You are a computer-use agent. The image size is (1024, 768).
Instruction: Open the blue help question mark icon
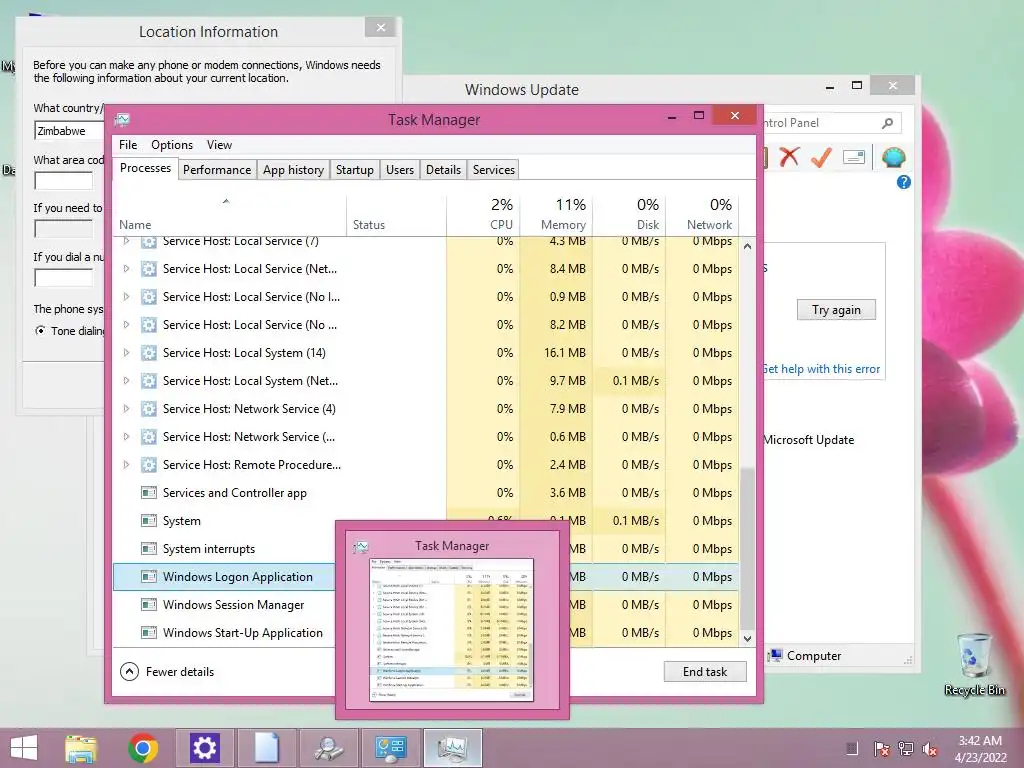904,182
